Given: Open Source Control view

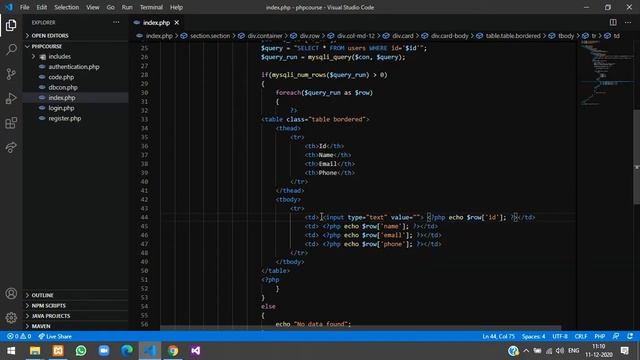Looking at the screenshot, I should [11, 74].
